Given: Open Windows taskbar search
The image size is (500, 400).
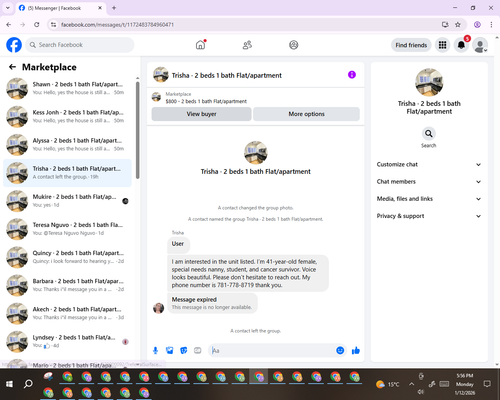Looking at the screenshot, I should coord(28,384).
